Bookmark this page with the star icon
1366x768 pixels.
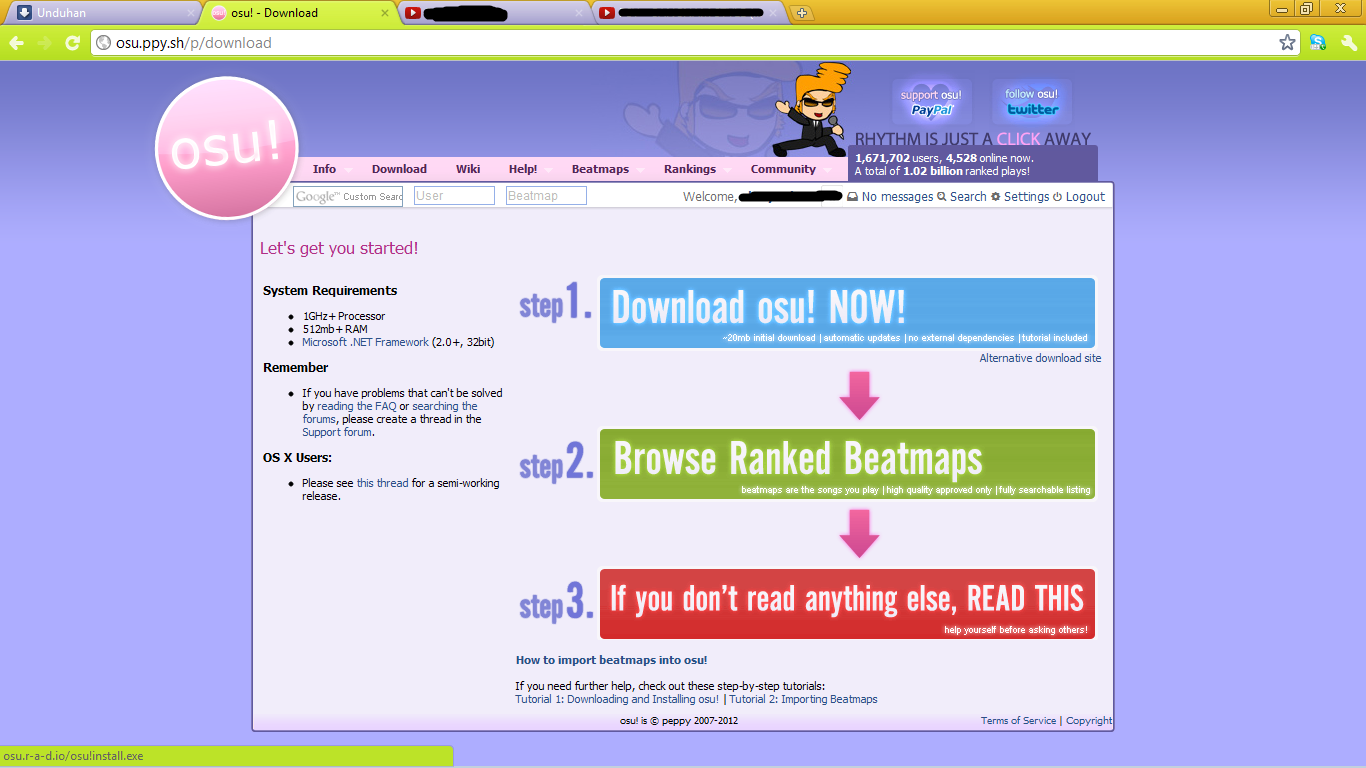[x=1287, y=43]
